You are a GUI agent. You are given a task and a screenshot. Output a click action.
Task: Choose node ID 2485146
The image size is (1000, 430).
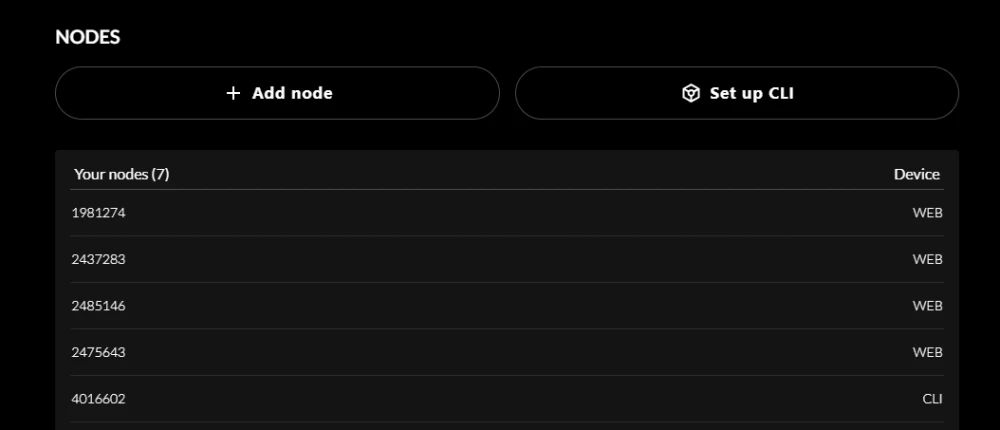(x=98, y=306)
